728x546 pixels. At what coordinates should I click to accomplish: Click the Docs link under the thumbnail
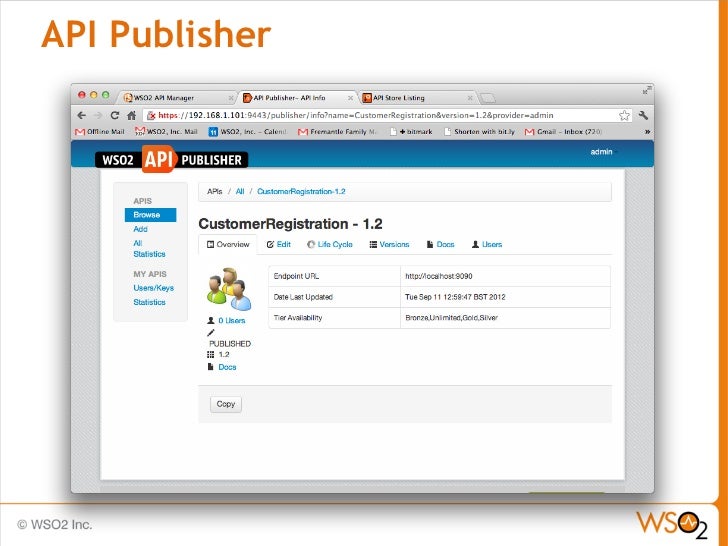(x=227, y=367)
